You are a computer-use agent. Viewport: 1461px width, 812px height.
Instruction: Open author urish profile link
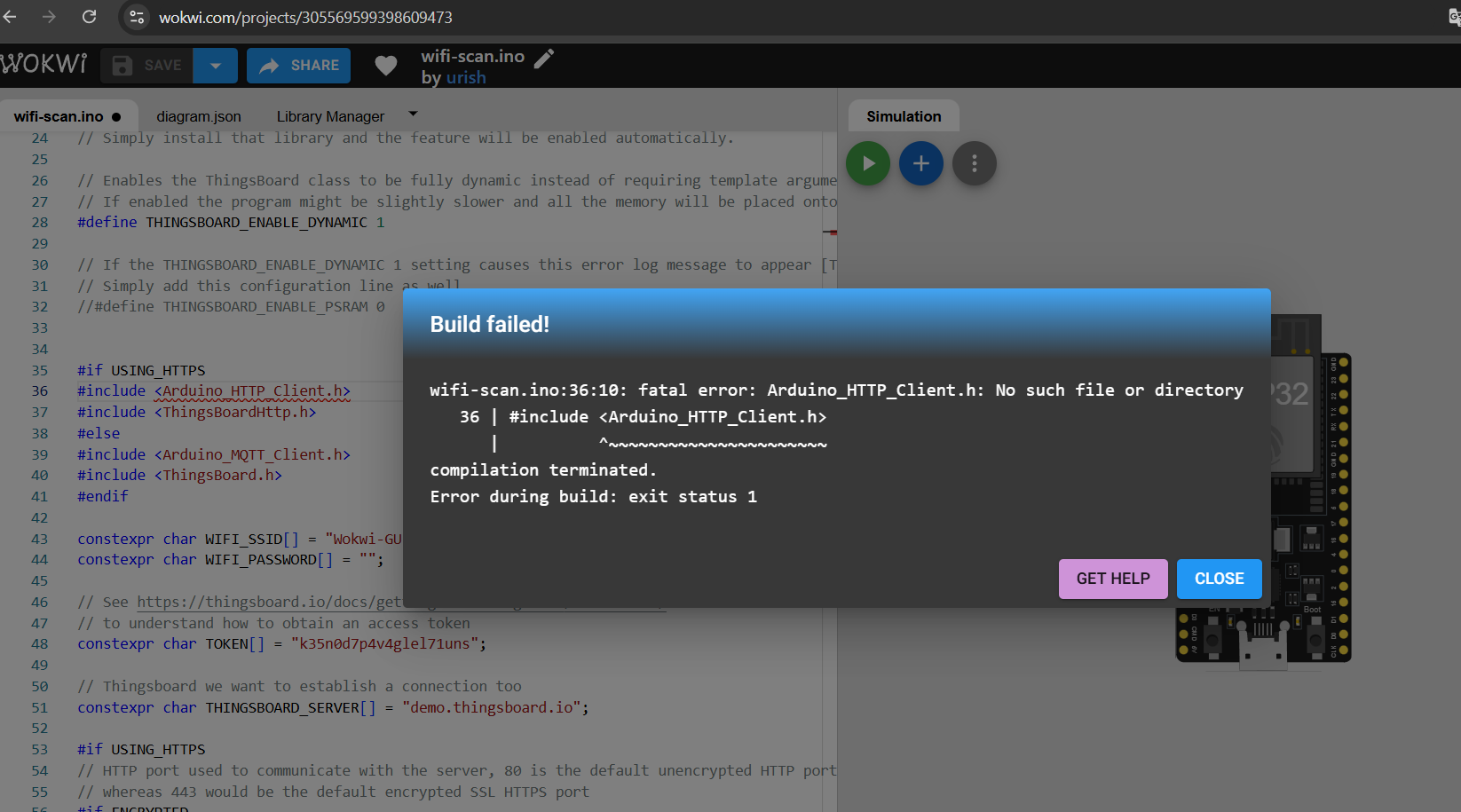coord(466,78)
